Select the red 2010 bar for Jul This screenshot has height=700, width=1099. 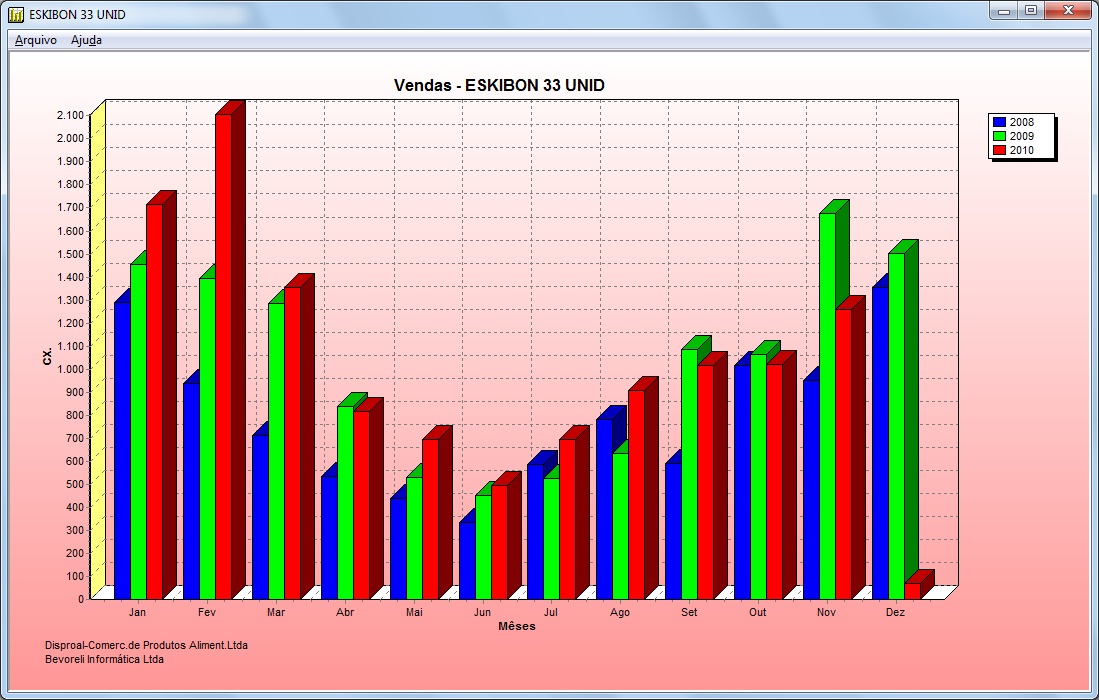click(568, 519)
